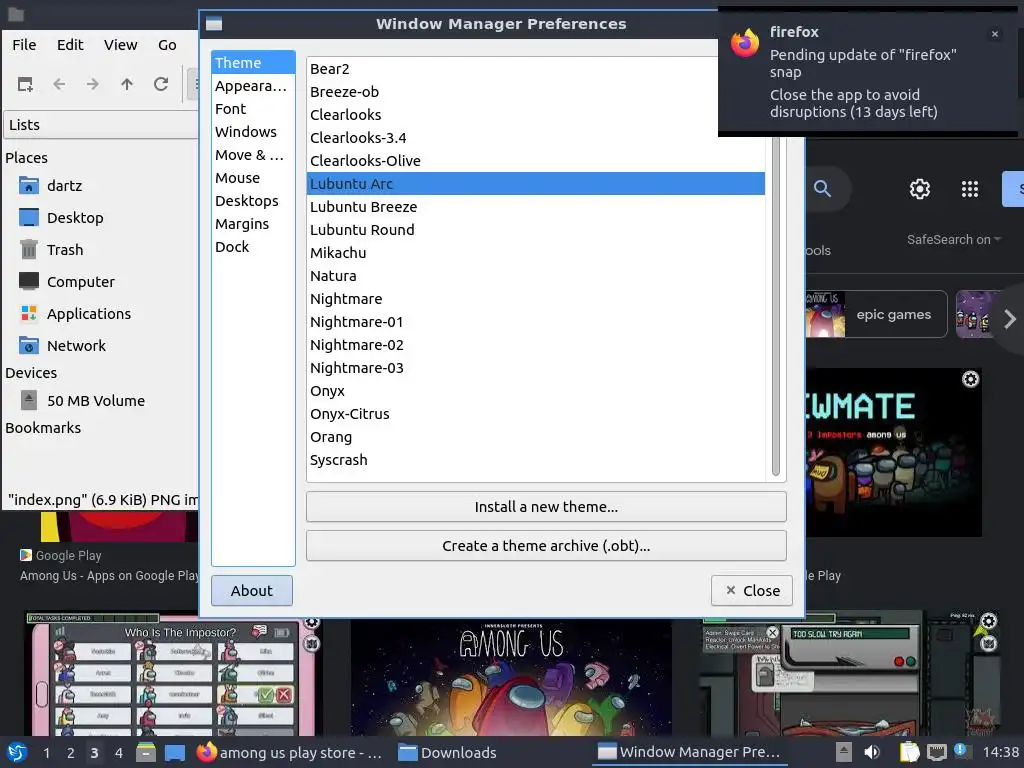This screenshot has height=768, width=1024.
Task: Click the 50 MB Volume eject icon
Action: [x=29, y=400]
